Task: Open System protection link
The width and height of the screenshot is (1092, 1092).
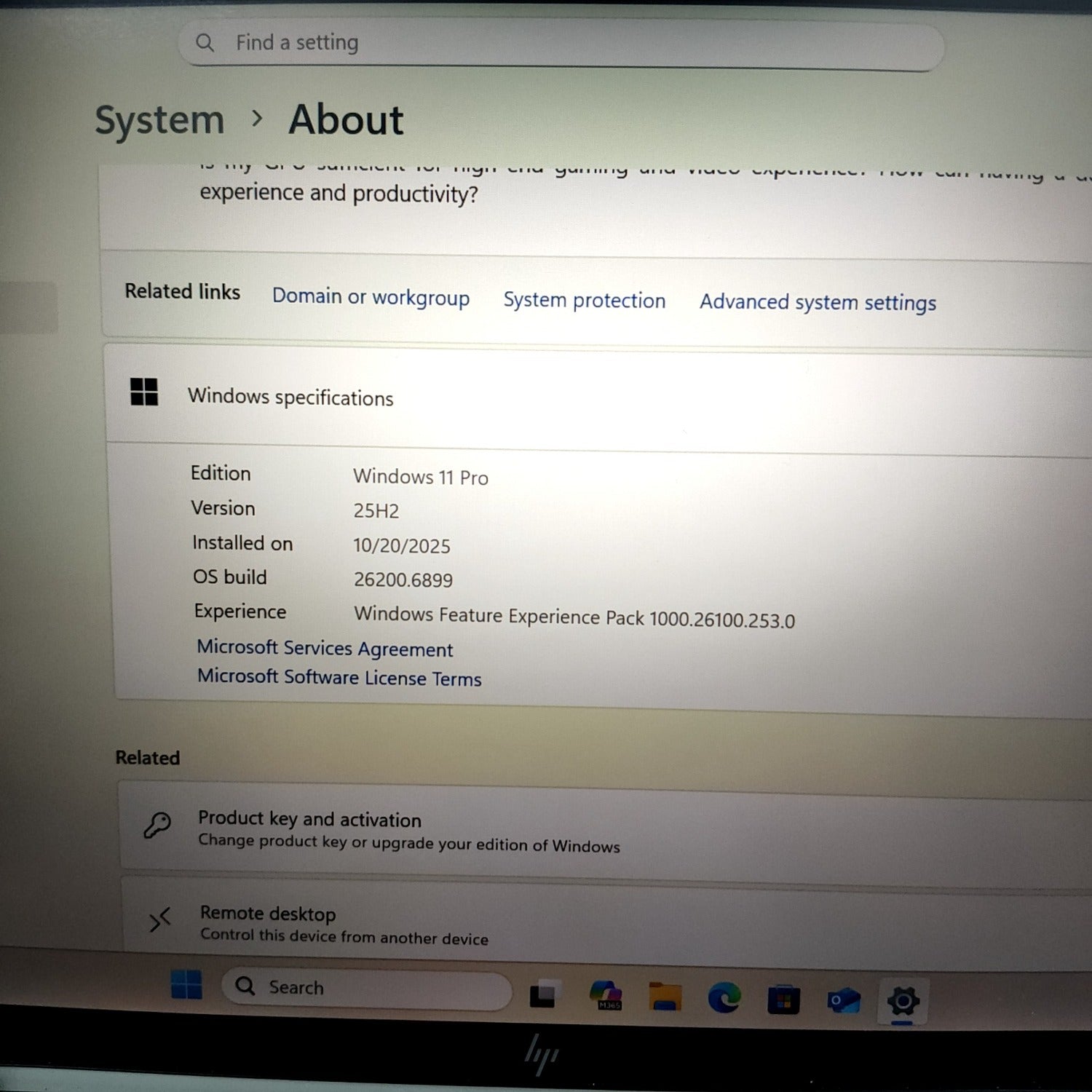Action: coord(584,300)
